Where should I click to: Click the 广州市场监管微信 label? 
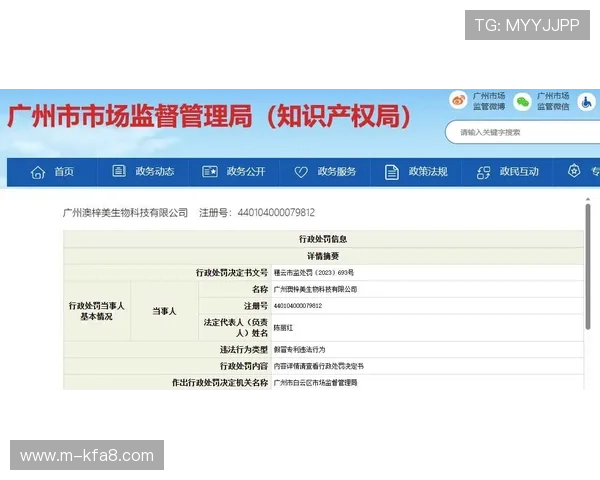pyautogui.click(x=553, y=101)
